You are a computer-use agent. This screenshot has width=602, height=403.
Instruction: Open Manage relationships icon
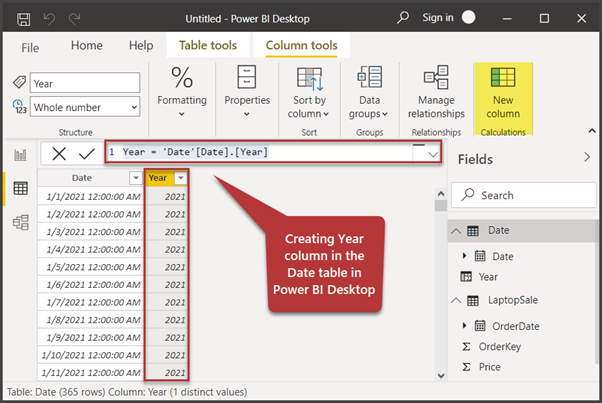coord(436,77)
